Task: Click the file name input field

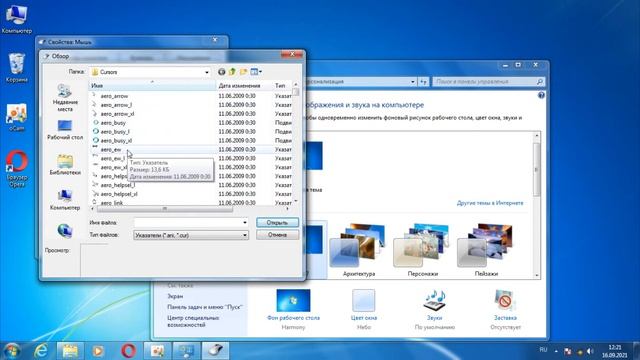Action: (x=188, y=222)
